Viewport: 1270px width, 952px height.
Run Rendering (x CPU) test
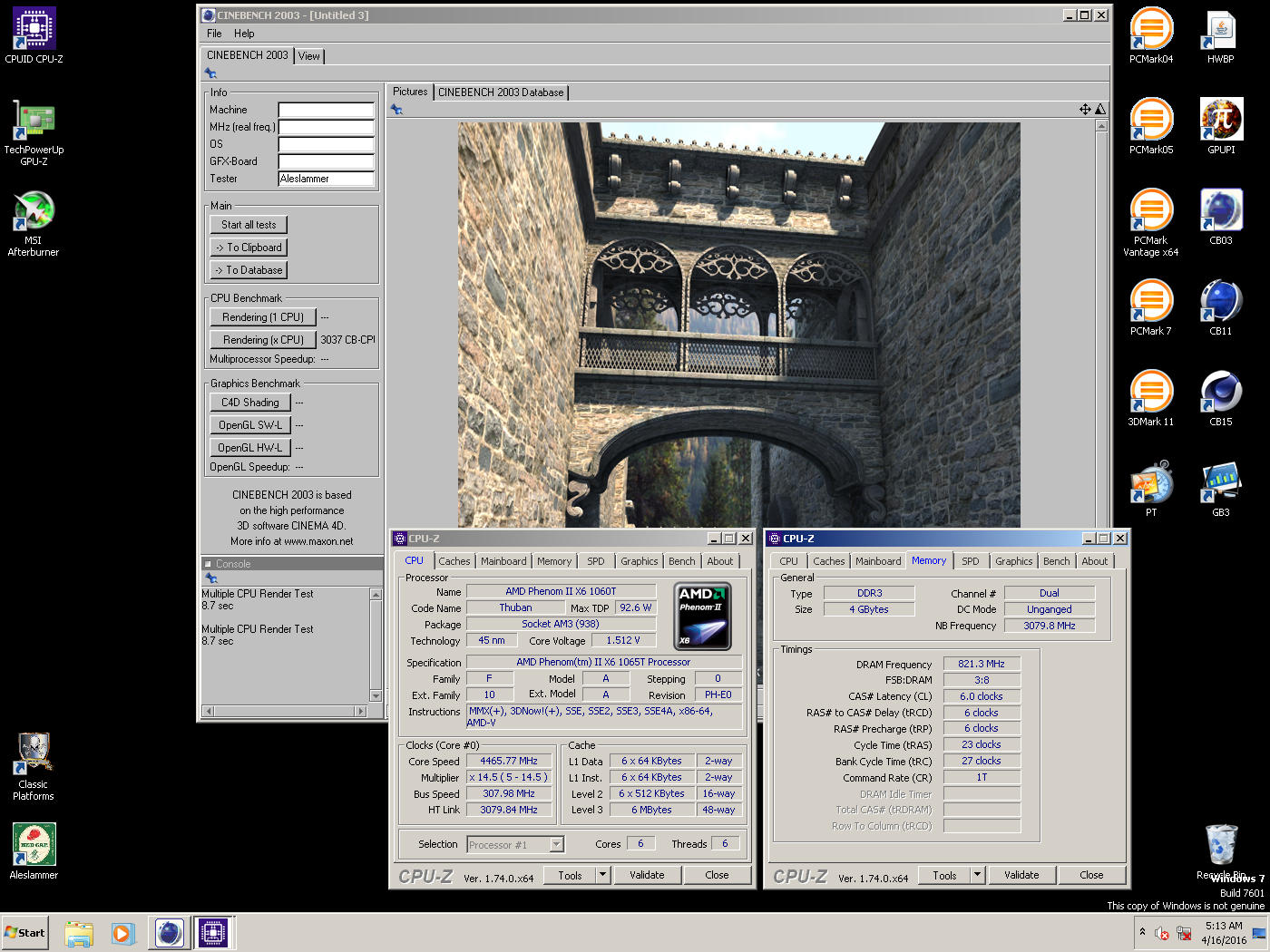coord(263,340)
